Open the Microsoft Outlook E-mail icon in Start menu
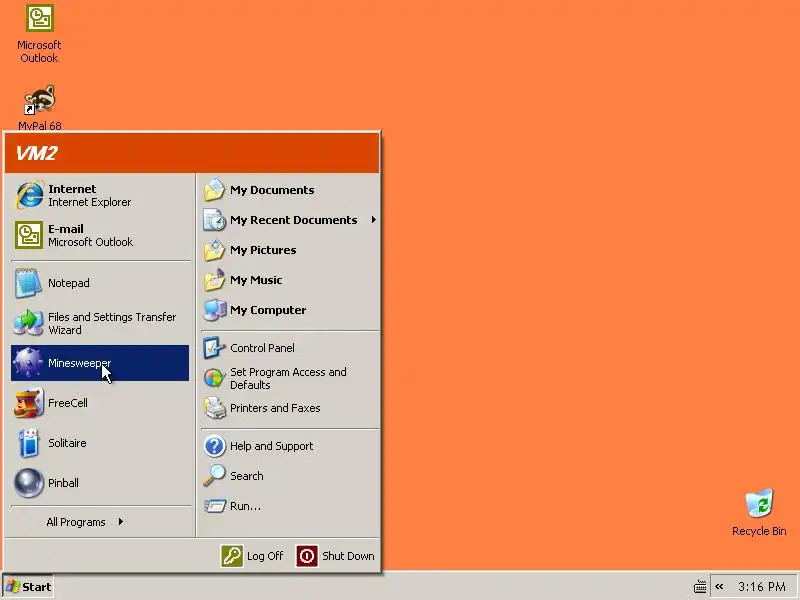Viewport: 800px width, 600px height. tap(29, 235)
